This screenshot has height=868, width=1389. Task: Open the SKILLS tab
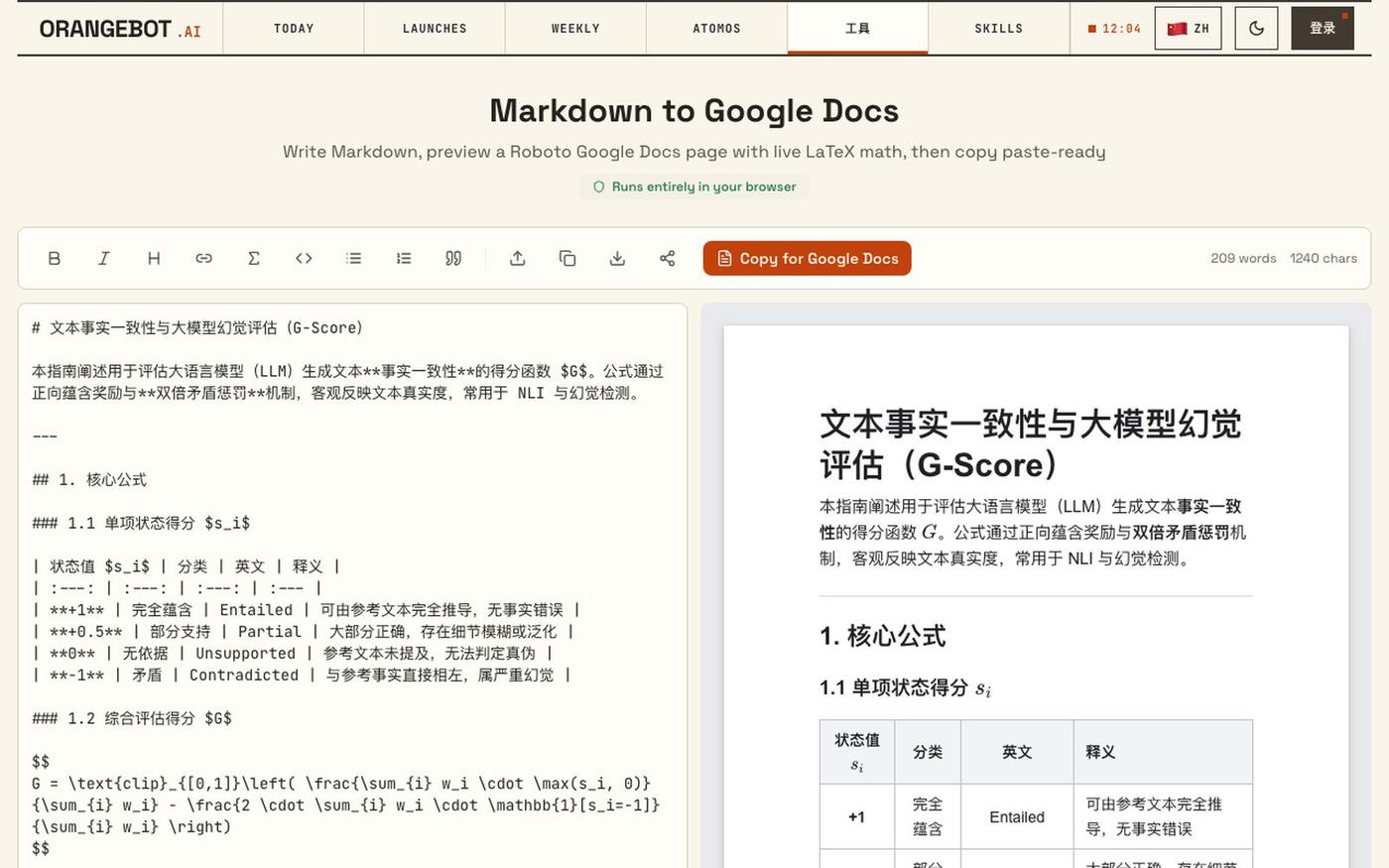(999, 28)
